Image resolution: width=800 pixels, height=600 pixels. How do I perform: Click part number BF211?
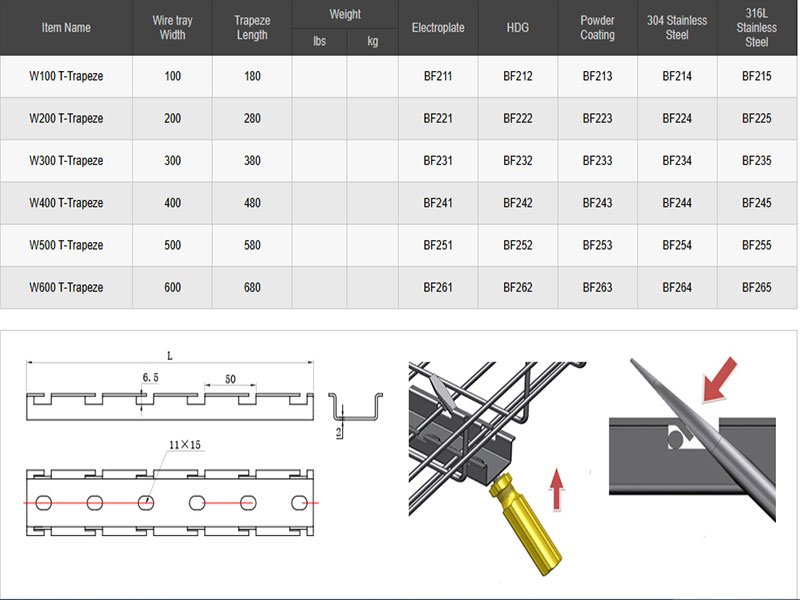(438, 77)
